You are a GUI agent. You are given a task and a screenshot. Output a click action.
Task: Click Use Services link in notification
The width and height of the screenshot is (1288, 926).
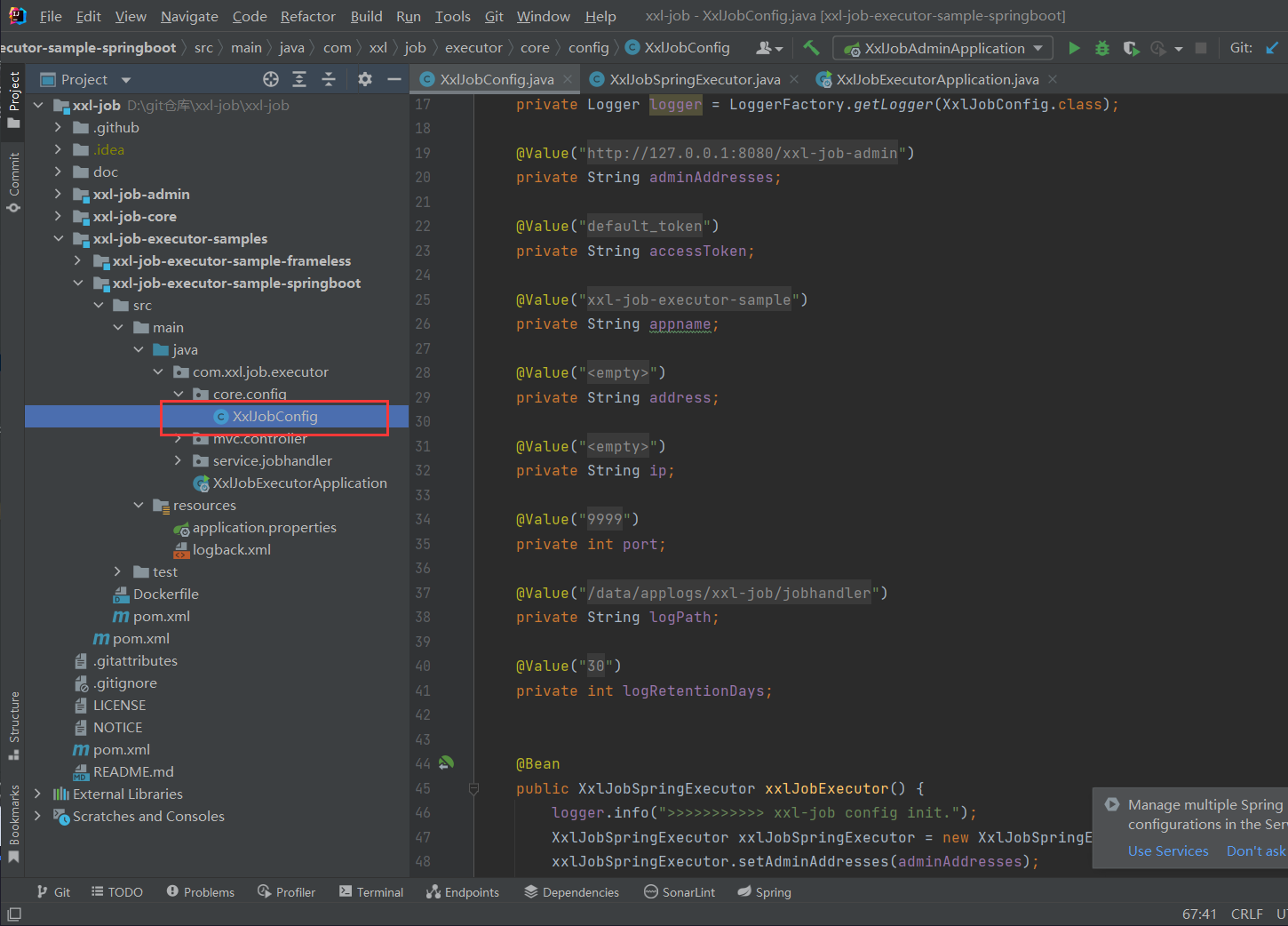[1168, 850]
